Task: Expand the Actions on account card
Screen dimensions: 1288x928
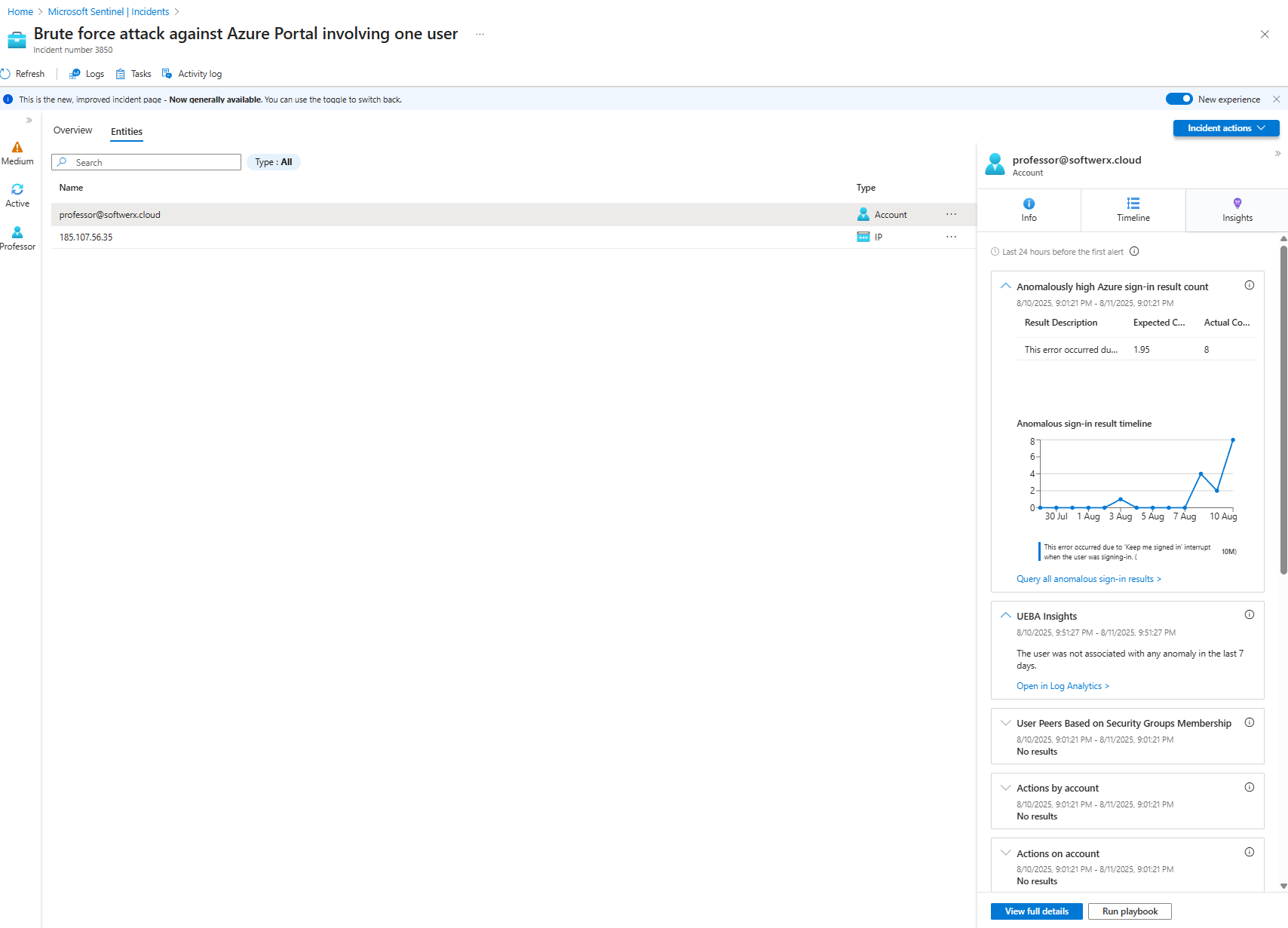Action: (1005, 853)
